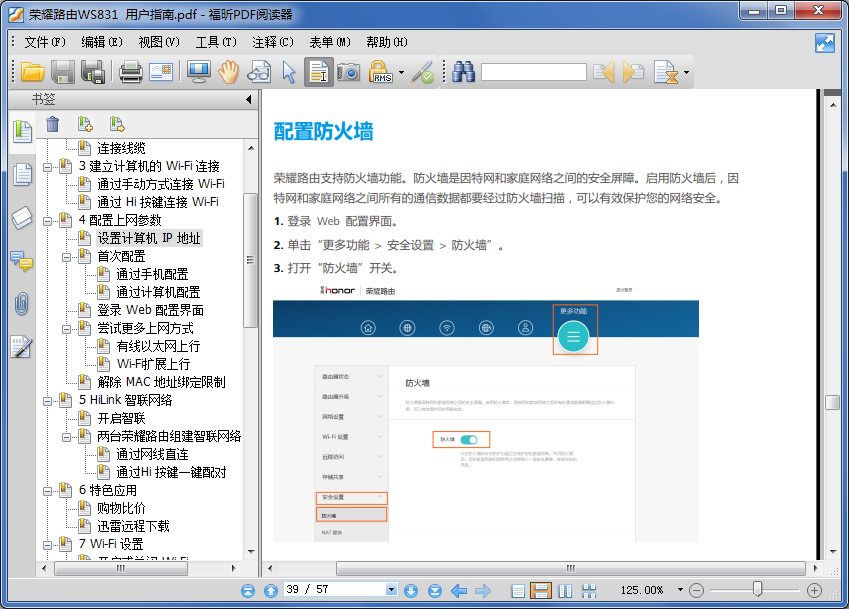Open the 工具(T) menu
This screenshot has width=849, height=609.
(216, 42)
